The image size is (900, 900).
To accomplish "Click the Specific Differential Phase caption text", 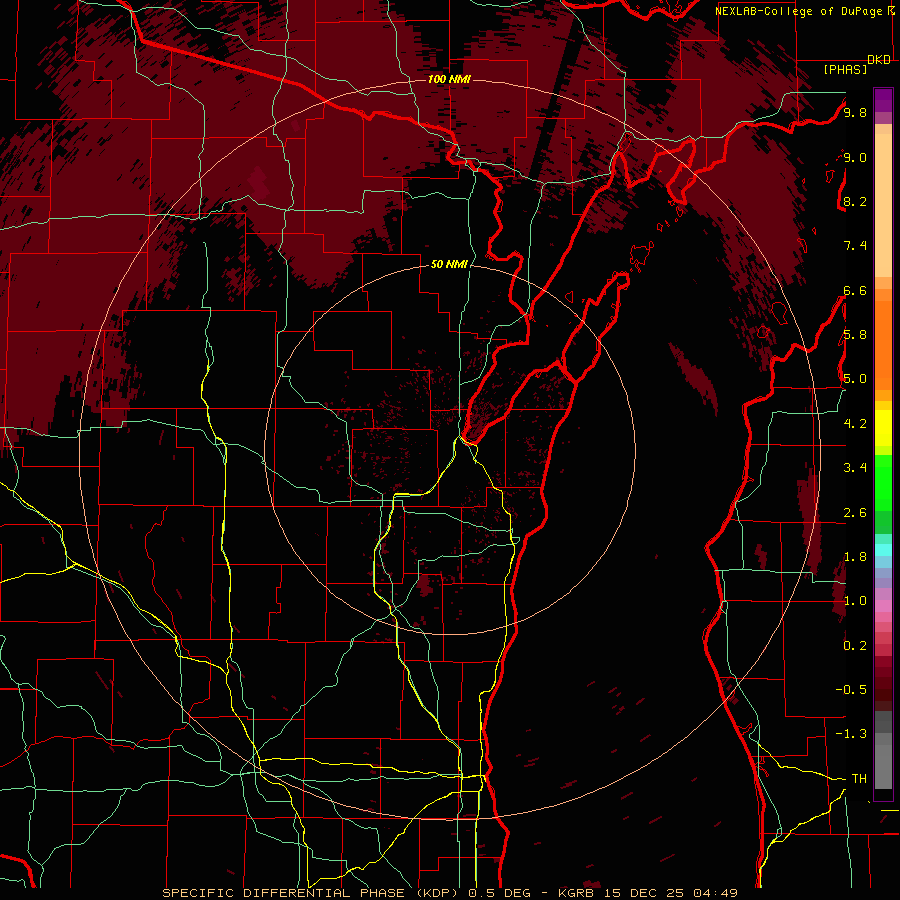I will (x=313, y=893).
